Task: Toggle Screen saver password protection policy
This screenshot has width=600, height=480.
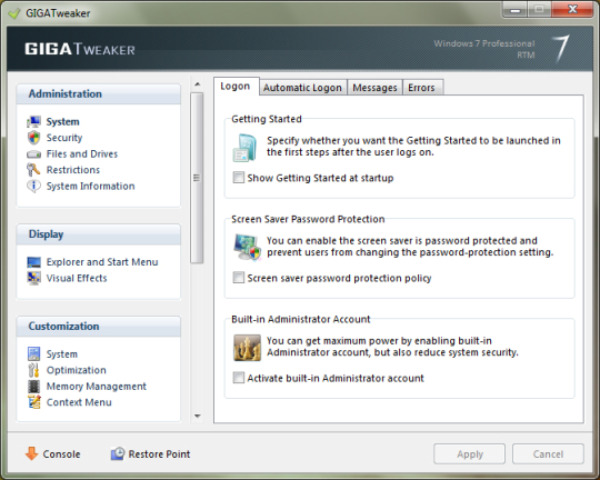Action: tap(238, 278)
